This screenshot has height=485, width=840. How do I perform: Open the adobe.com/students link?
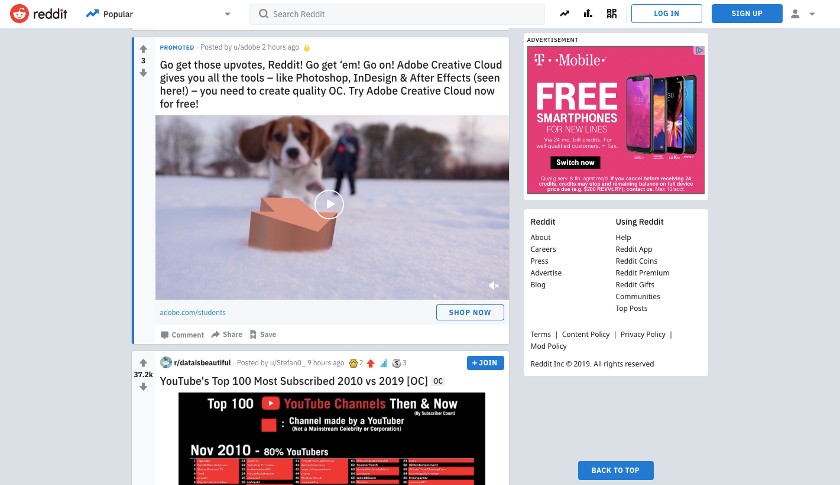click(x=192, y=312)
